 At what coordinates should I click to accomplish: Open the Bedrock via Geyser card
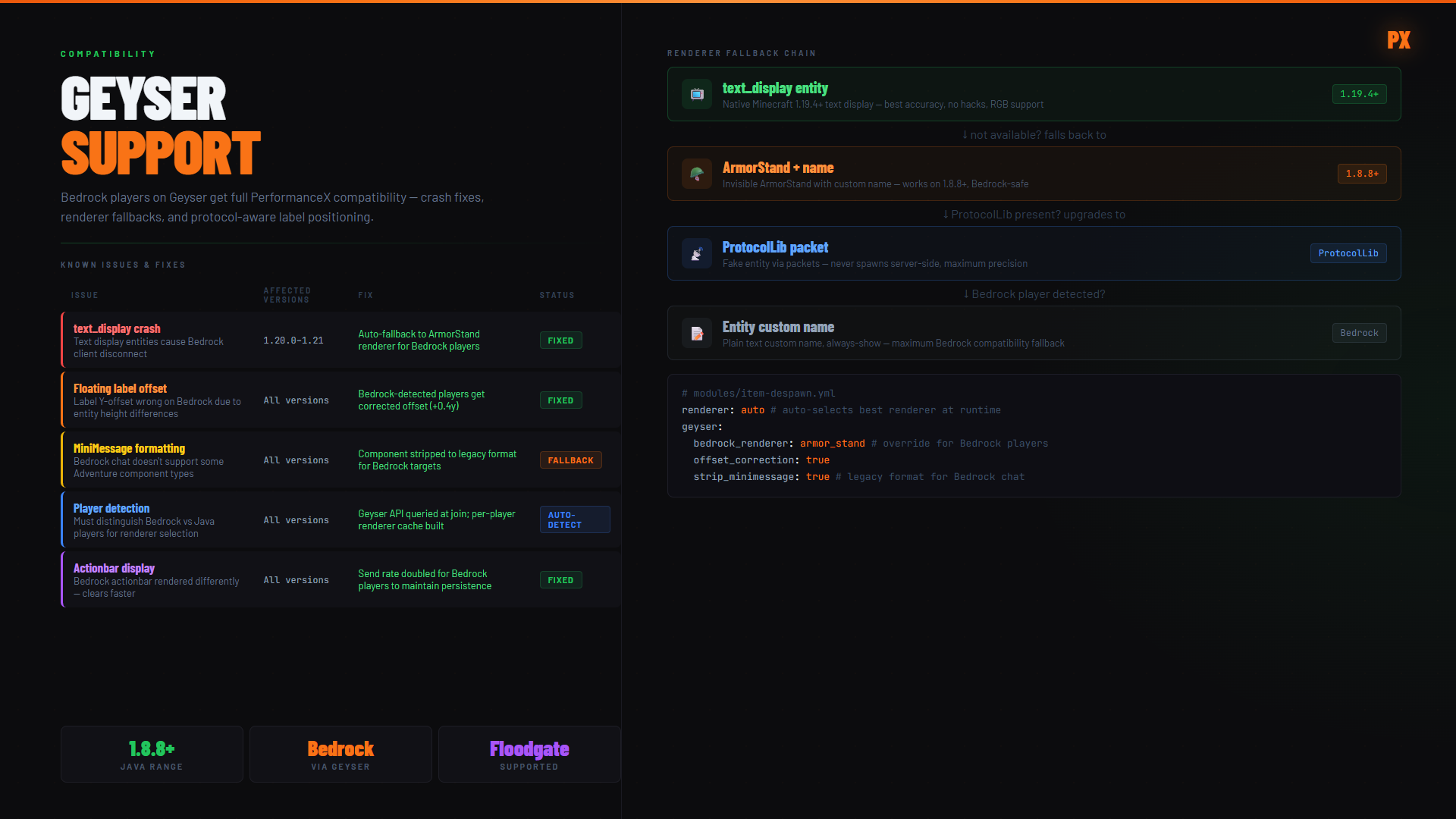tap(340, 754)
